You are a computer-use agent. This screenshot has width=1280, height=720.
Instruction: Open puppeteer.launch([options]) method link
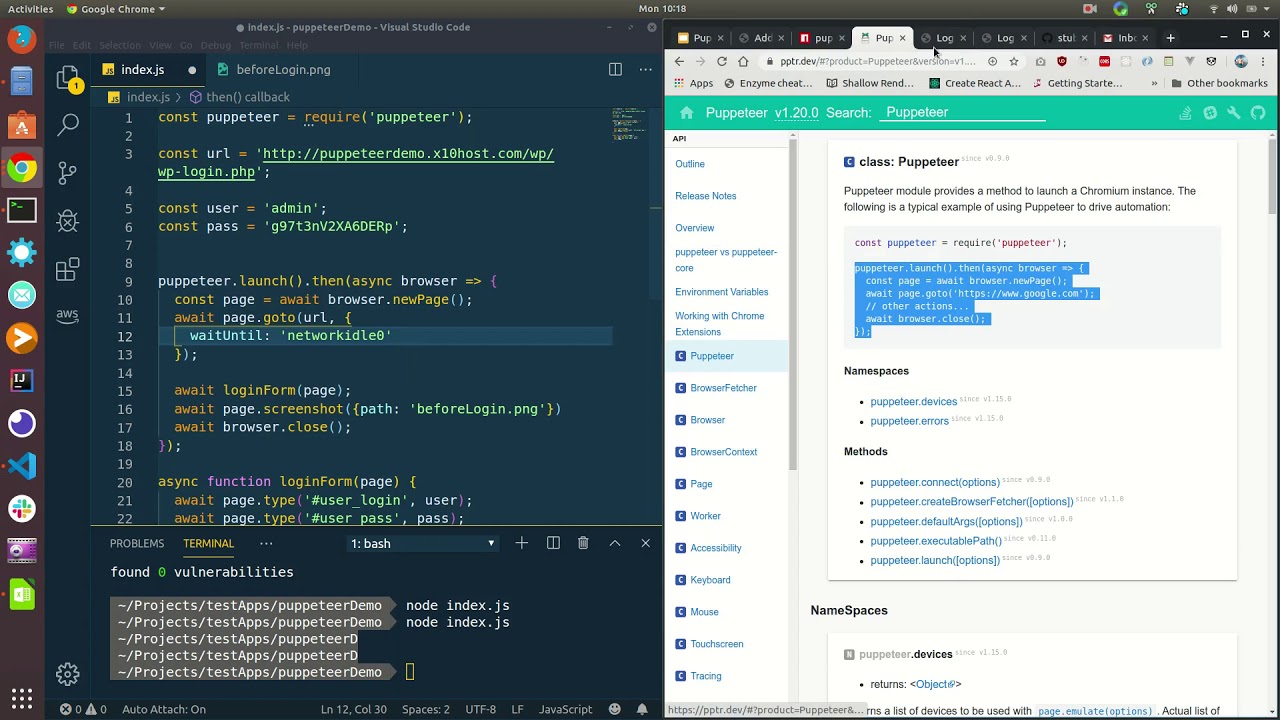pyautogui.click(x=935, y=560)
